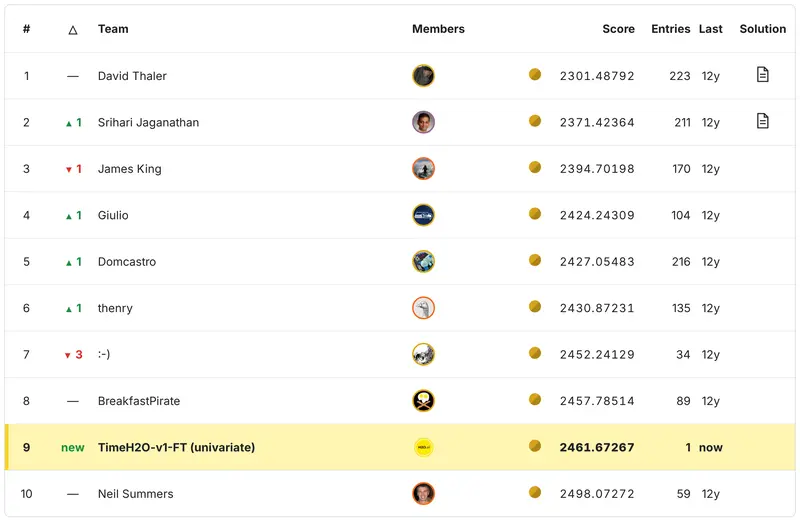Open the Giulio team name
Image resolution: width=800 pixels, height=520 pixels.
[x=113, y=215]
